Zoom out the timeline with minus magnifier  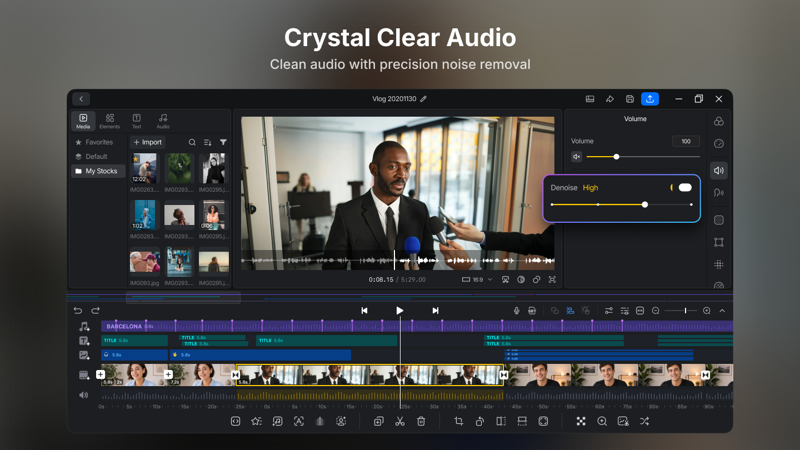pyautogui.click(x=656, y=311)
